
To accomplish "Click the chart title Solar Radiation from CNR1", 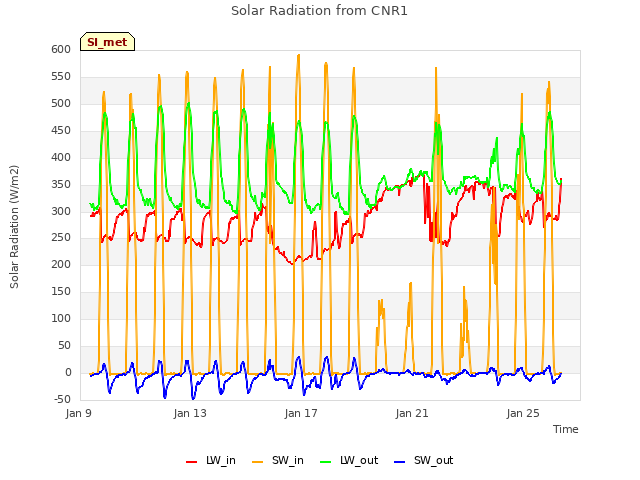I will tap(319, 11).
